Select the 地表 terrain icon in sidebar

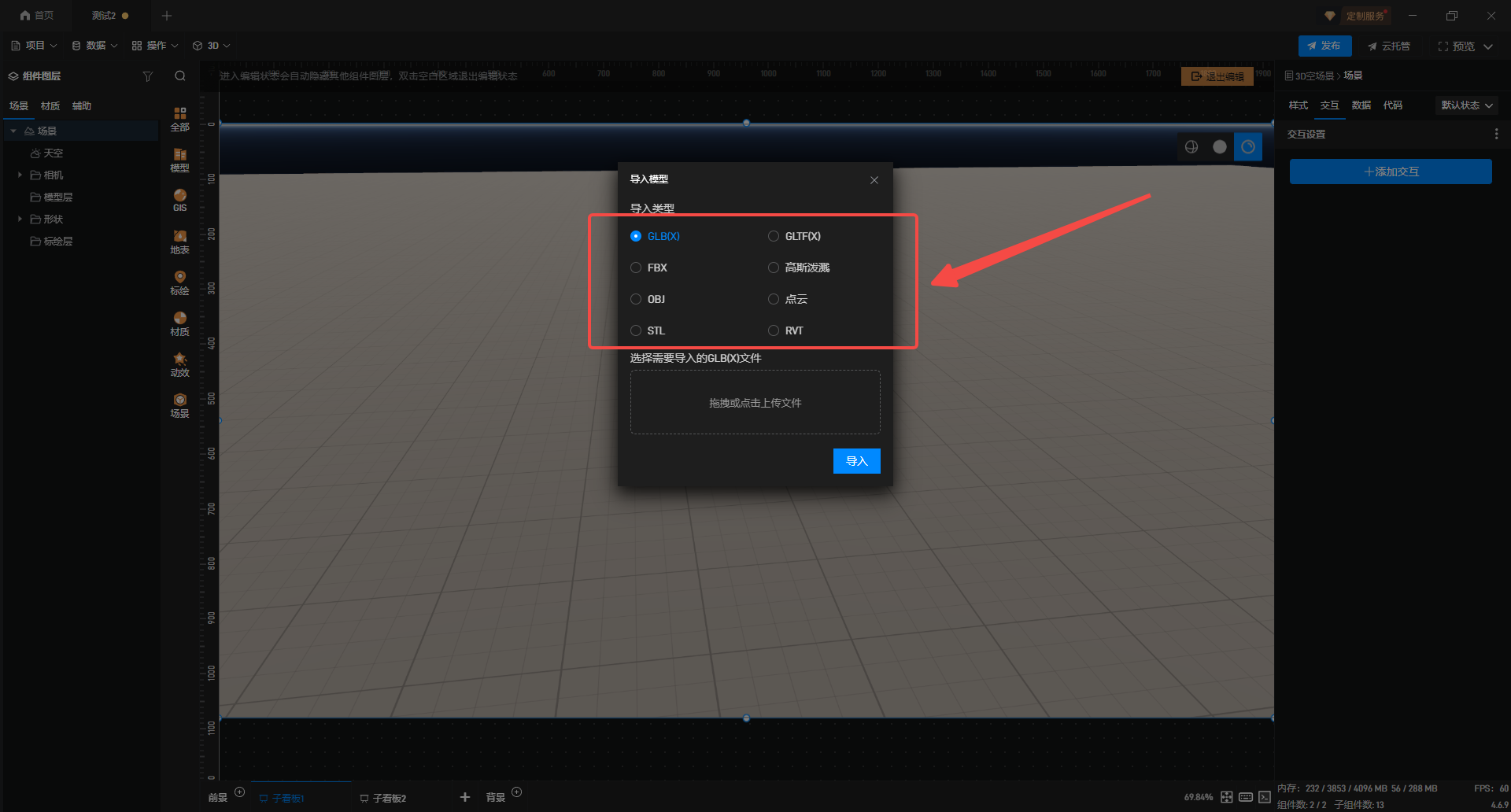pyautogui.click(x=179, y=242)
